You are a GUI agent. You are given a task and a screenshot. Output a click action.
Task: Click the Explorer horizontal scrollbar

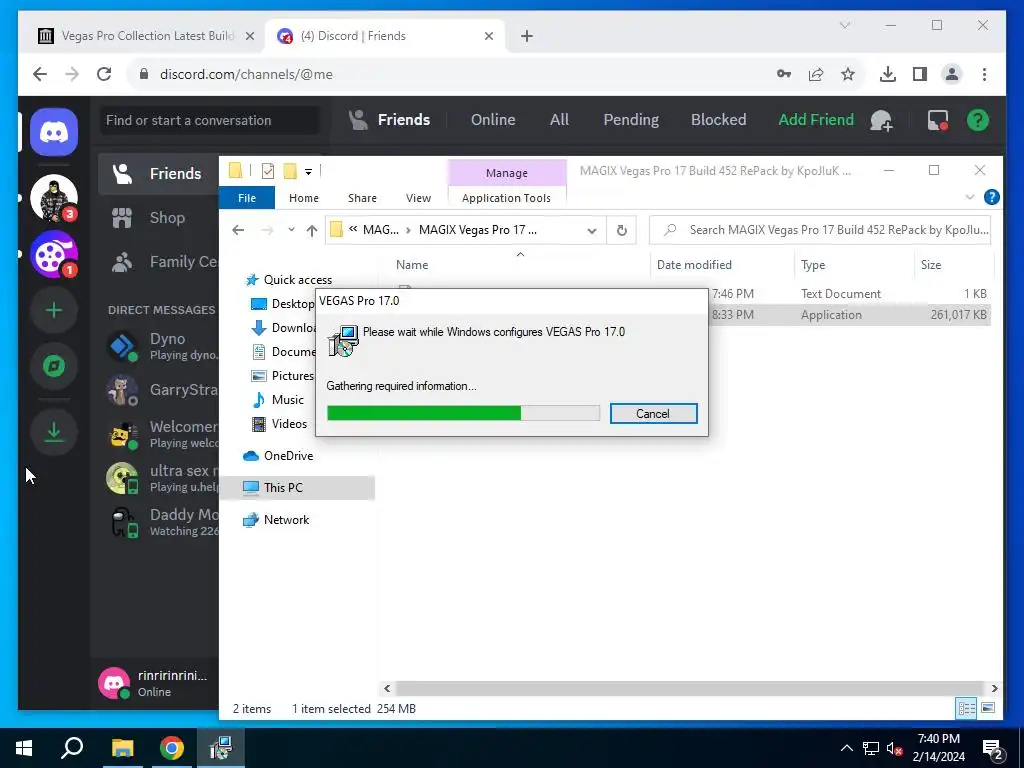[690, 688]
